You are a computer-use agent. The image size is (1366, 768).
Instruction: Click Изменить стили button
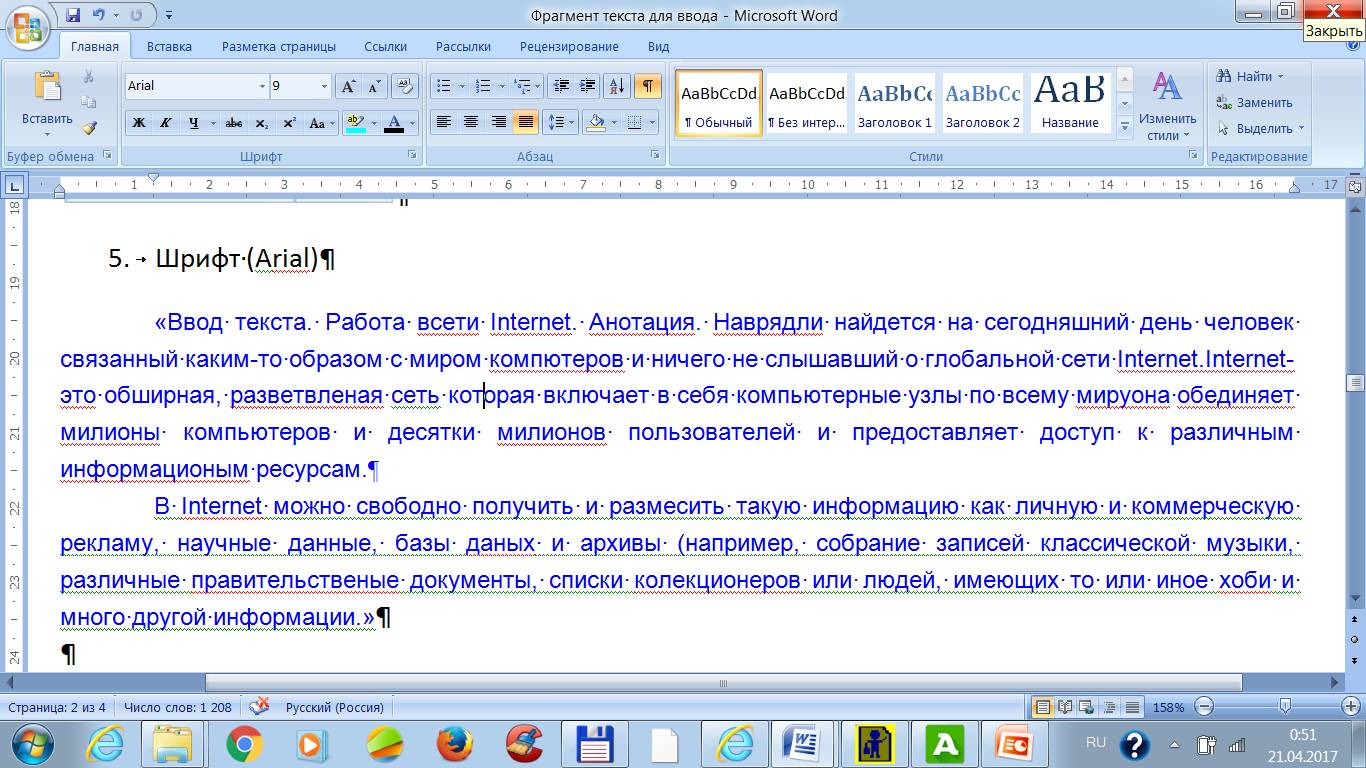pyautogui.click(x=1167, y=106)
